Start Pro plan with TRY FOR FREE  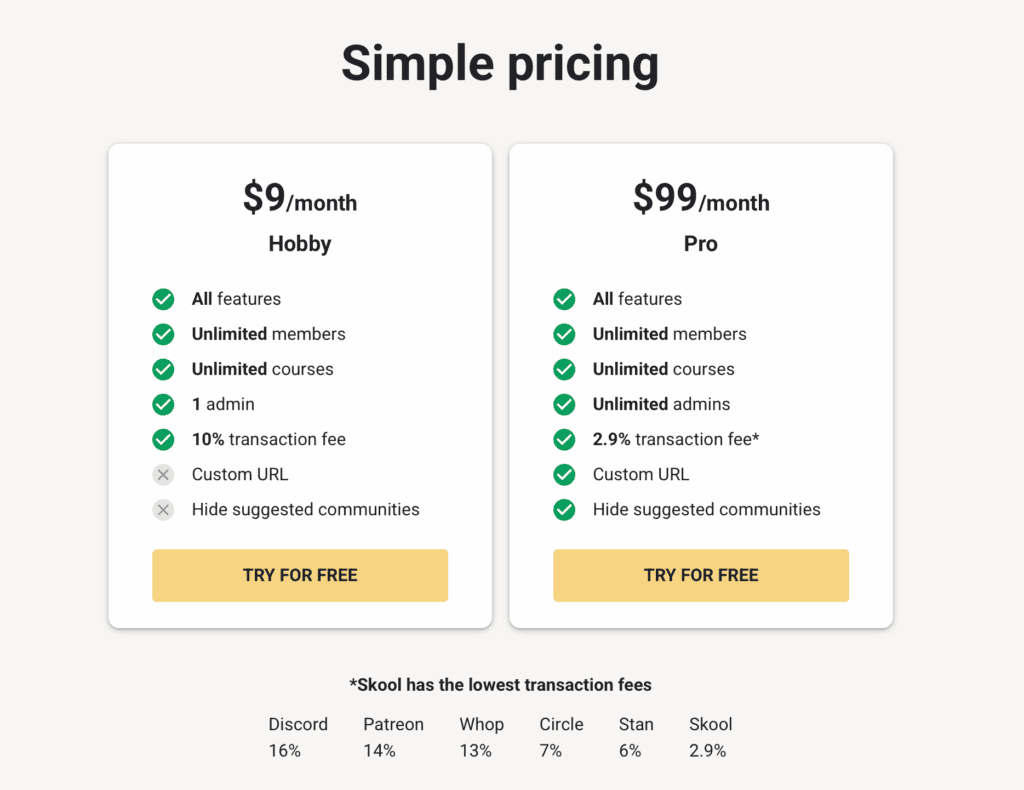[701, 575]
